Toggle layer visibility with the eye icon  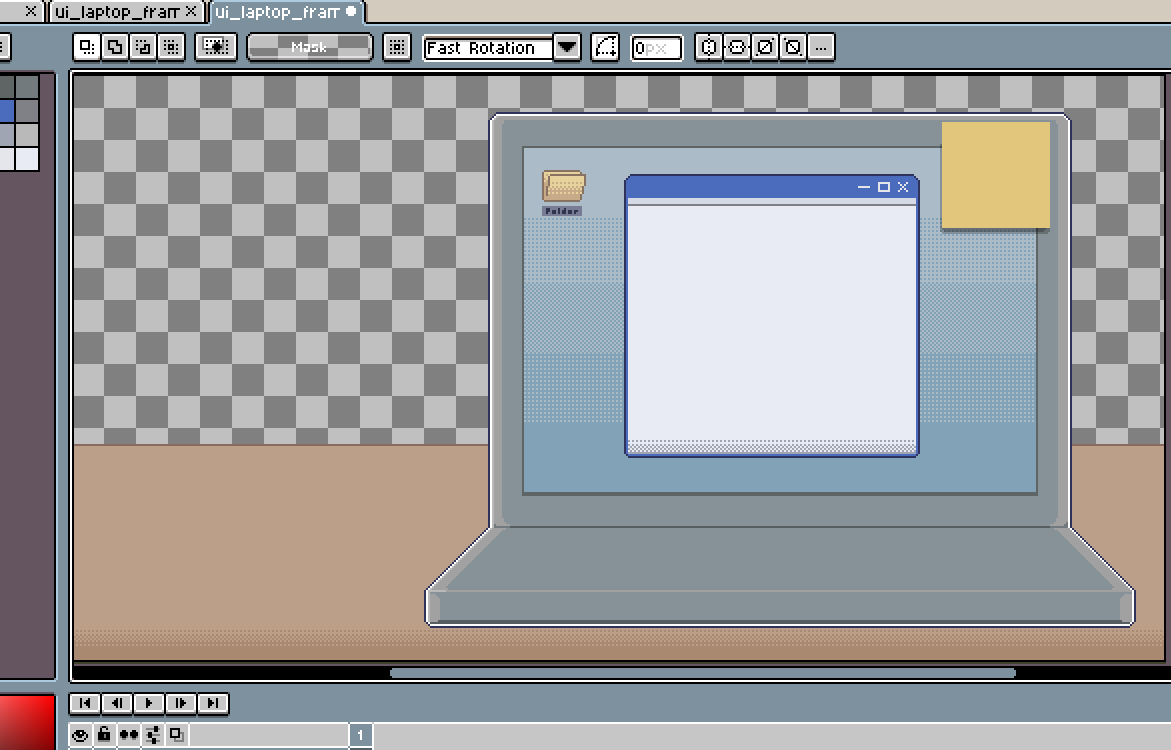click(x=81, y=734)
